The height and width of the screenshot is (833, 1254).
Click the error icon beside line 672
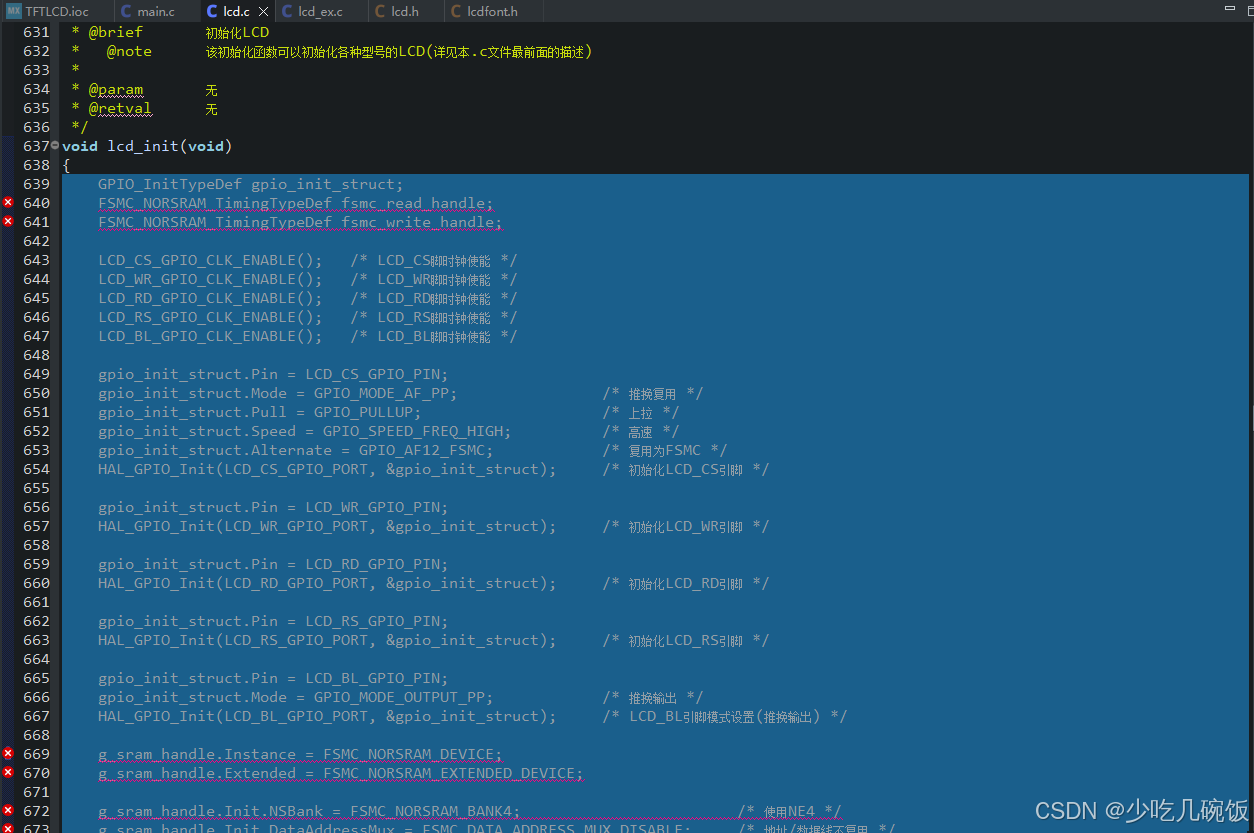6,811
